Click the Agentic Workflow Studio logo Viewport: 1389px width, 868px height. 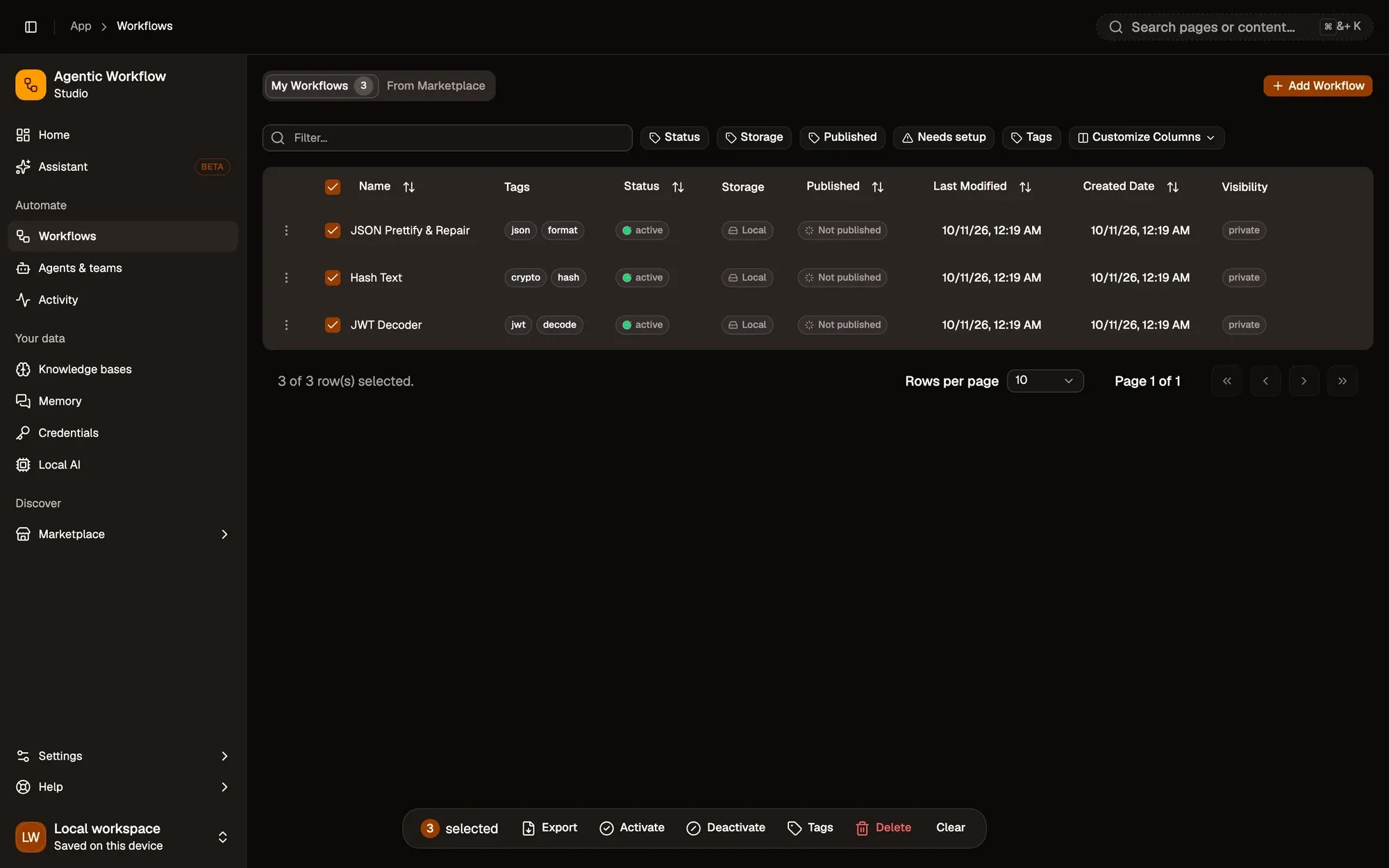pyautogui.click(x=31, y=85)
